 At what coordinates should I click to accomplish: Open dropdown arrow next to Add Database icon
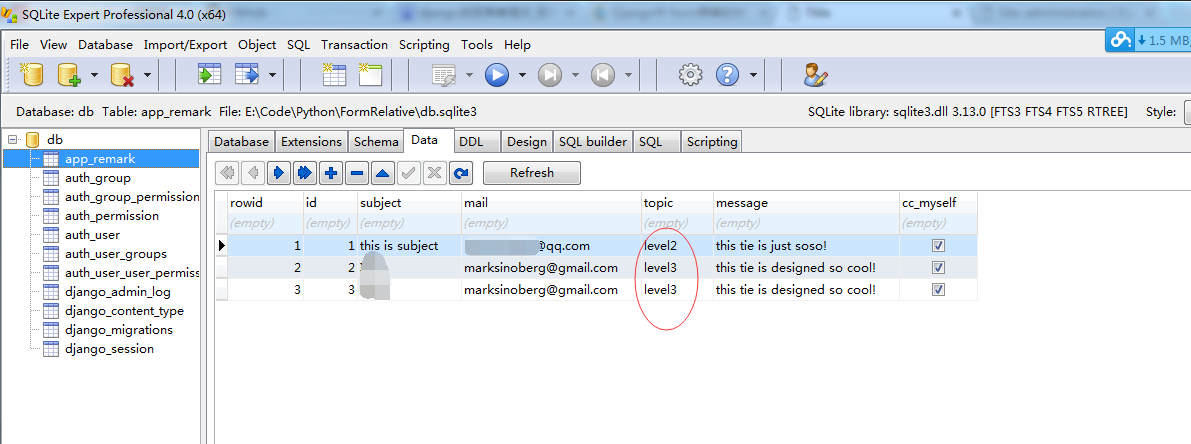coord(94,74)
